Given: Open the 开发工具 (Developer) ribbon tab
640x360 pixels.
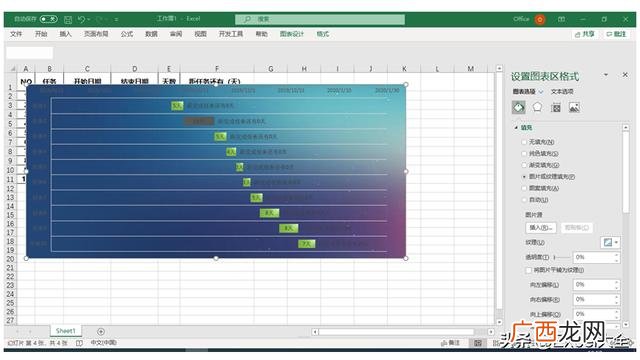Looking at the screenshot, I should click(x=231, y=34).
